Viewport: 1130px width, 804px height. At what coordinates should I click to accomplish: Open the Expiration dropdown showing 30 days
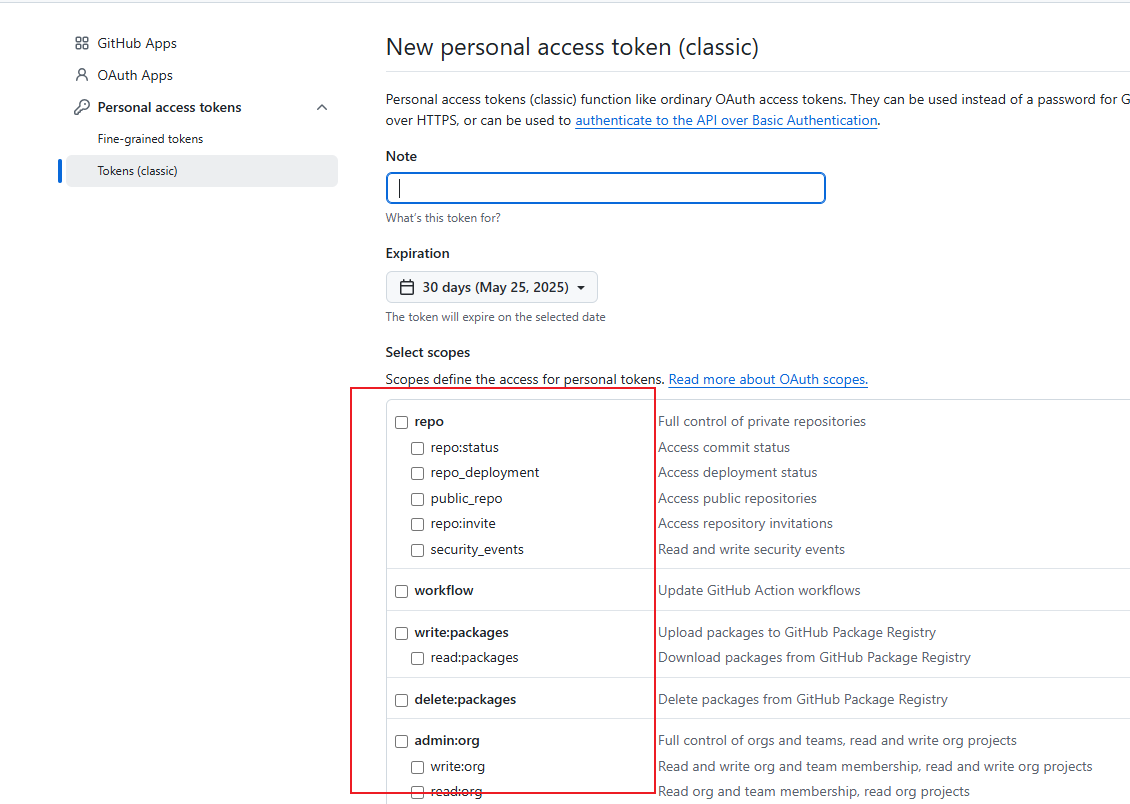[491, 286]
